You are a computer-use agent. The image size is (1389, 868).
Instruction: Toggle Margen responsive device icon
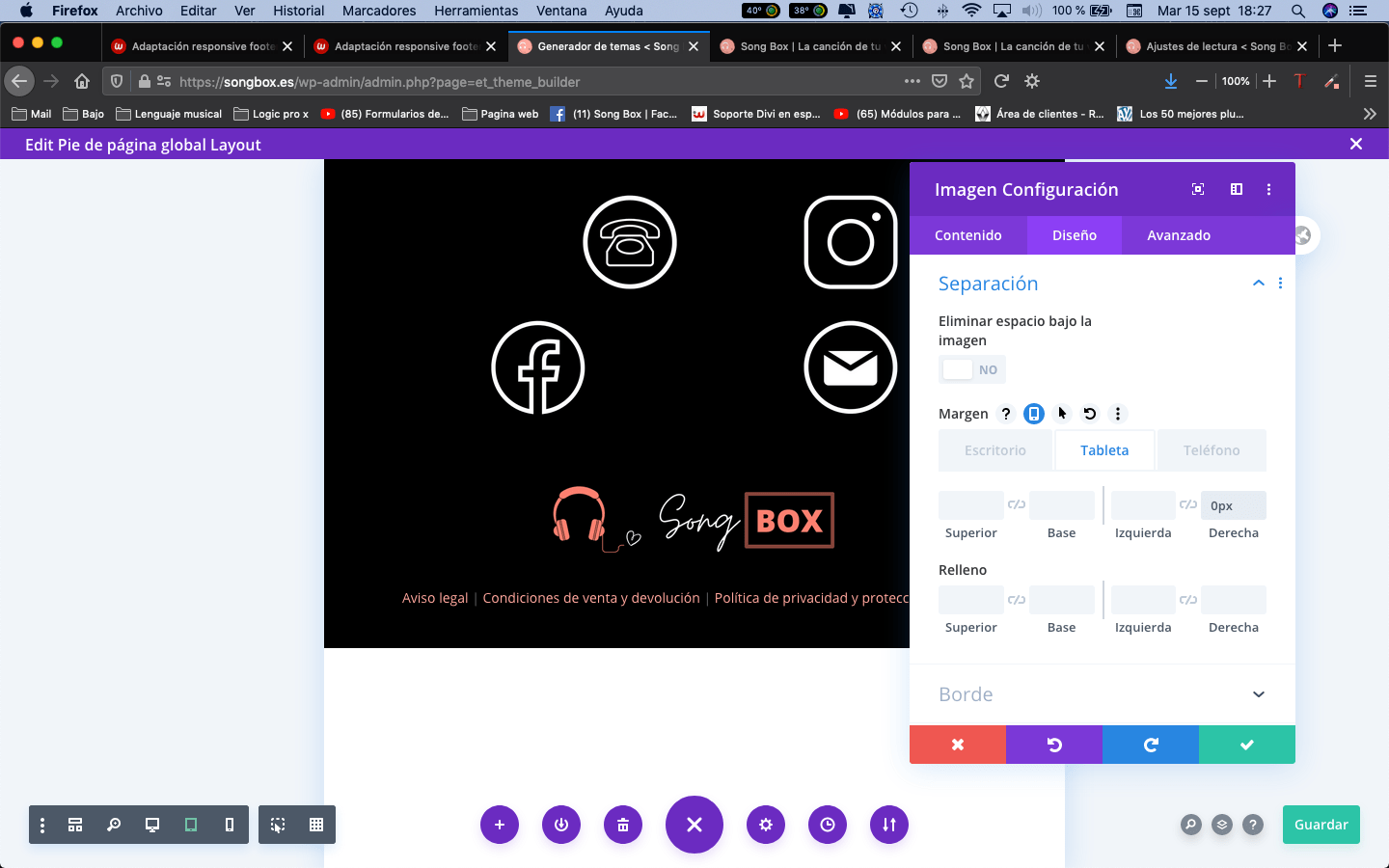[x=1034, y=414]
